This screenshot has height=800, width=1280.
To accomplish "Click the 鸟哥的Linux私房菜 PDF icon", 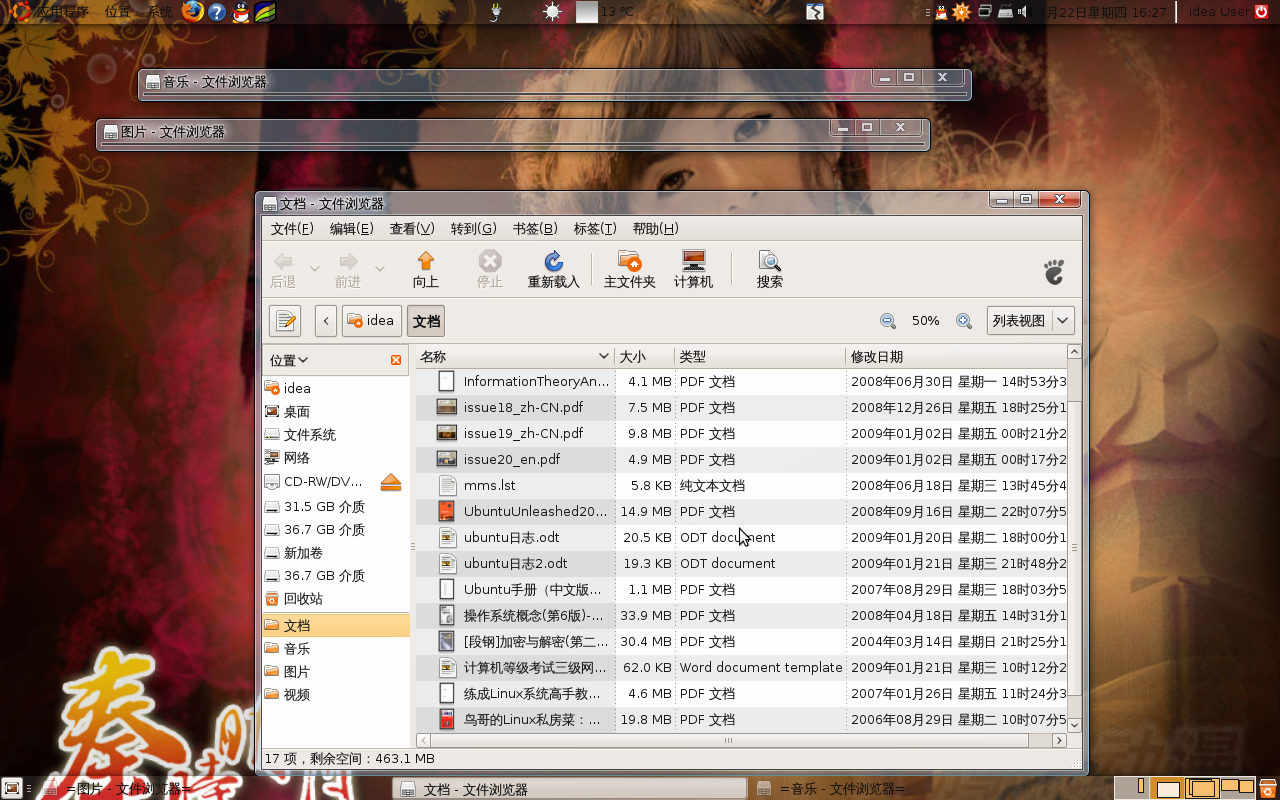I will click(x=447, y=719).
